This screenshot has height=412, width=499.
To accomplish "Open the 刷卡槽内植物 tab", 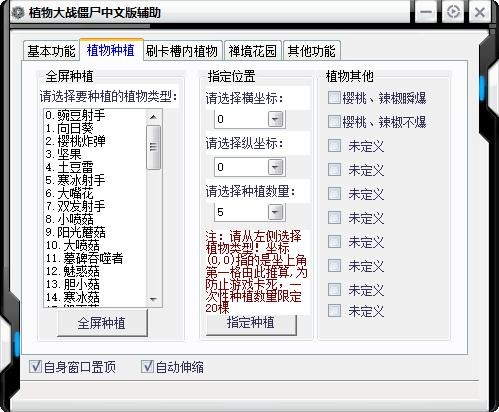I will [x=182, y=51].
